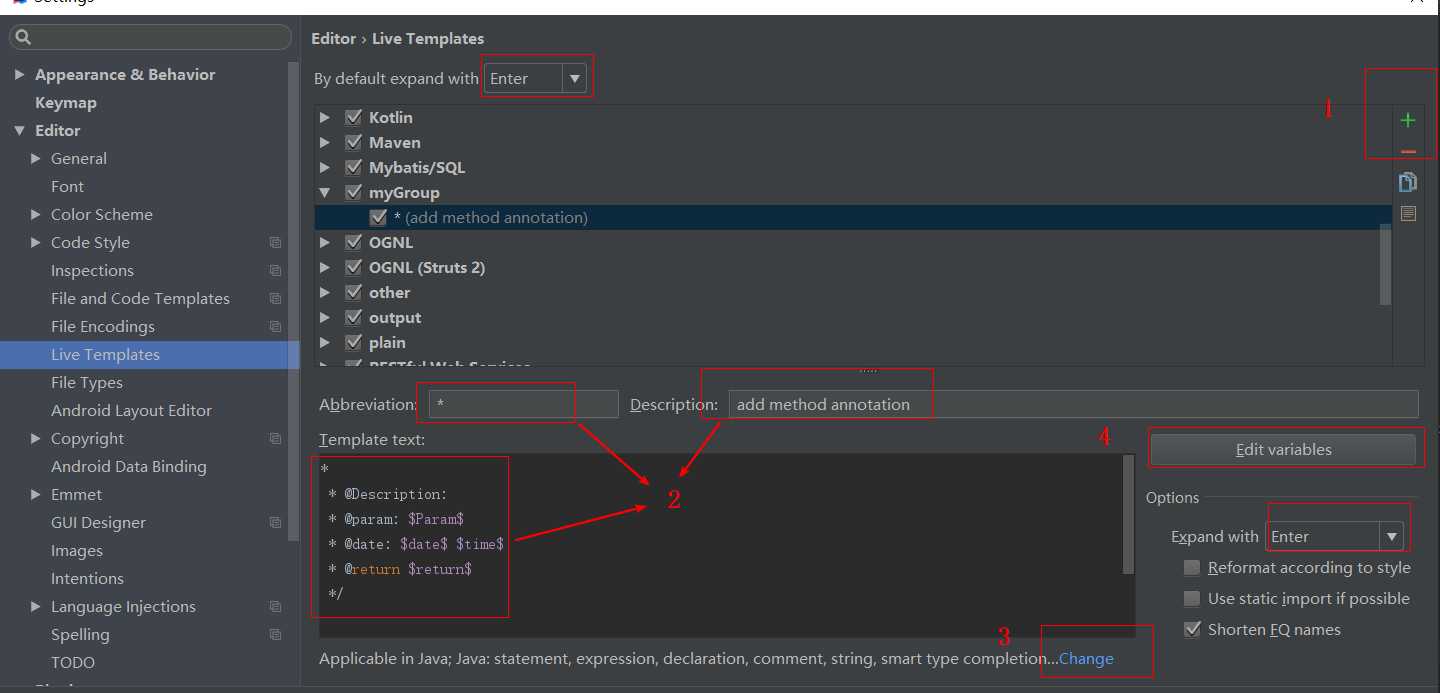The width and height of the screenshot is (1440, 693).
Task: Collapse the Editor settings section
Action: tap(20, 131)
